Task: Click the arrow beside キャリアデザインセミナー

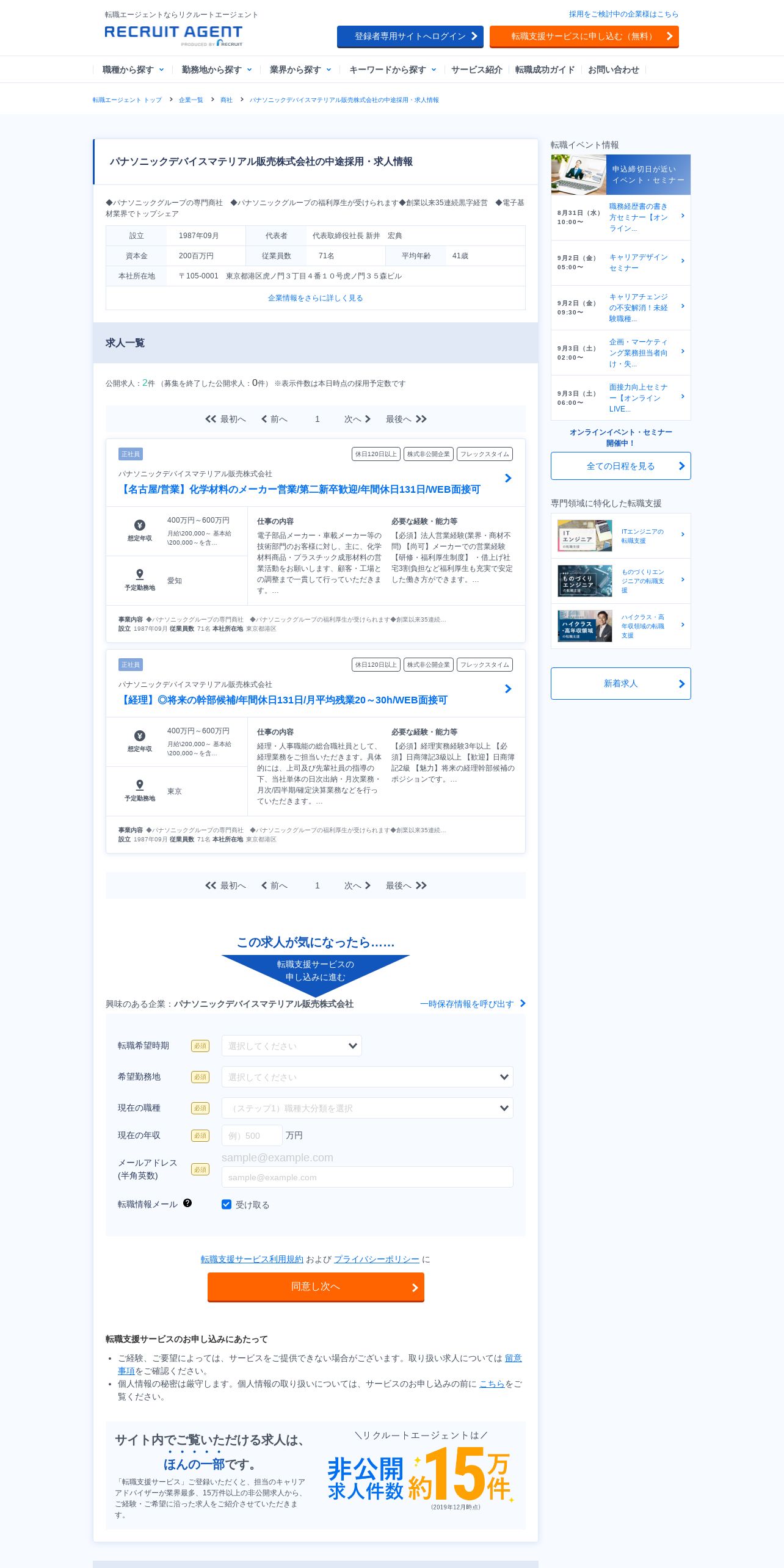Action: pos(683,261)
